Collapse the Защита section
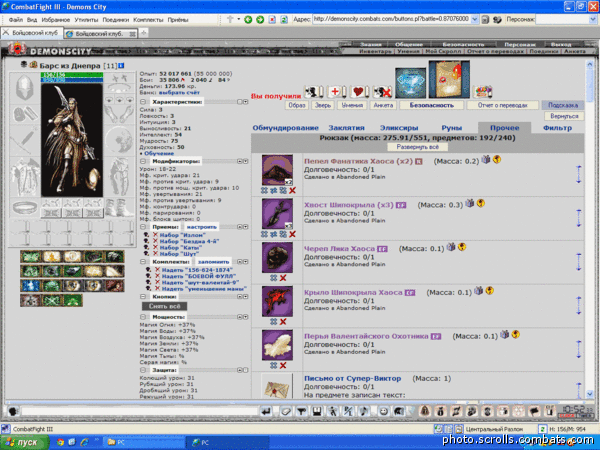Screen dimensions: 600x450 click(x=143, y=370)
